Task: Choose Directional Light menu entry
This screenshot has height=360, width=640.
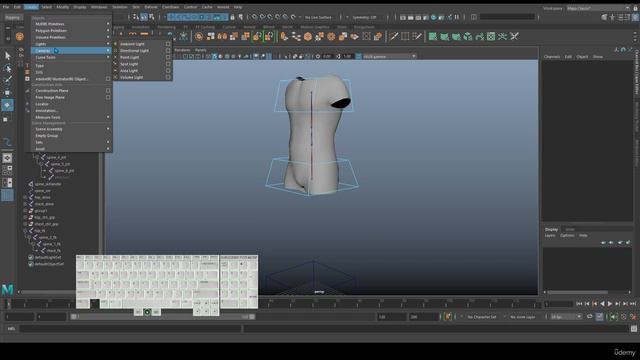Action: point(134,51)
